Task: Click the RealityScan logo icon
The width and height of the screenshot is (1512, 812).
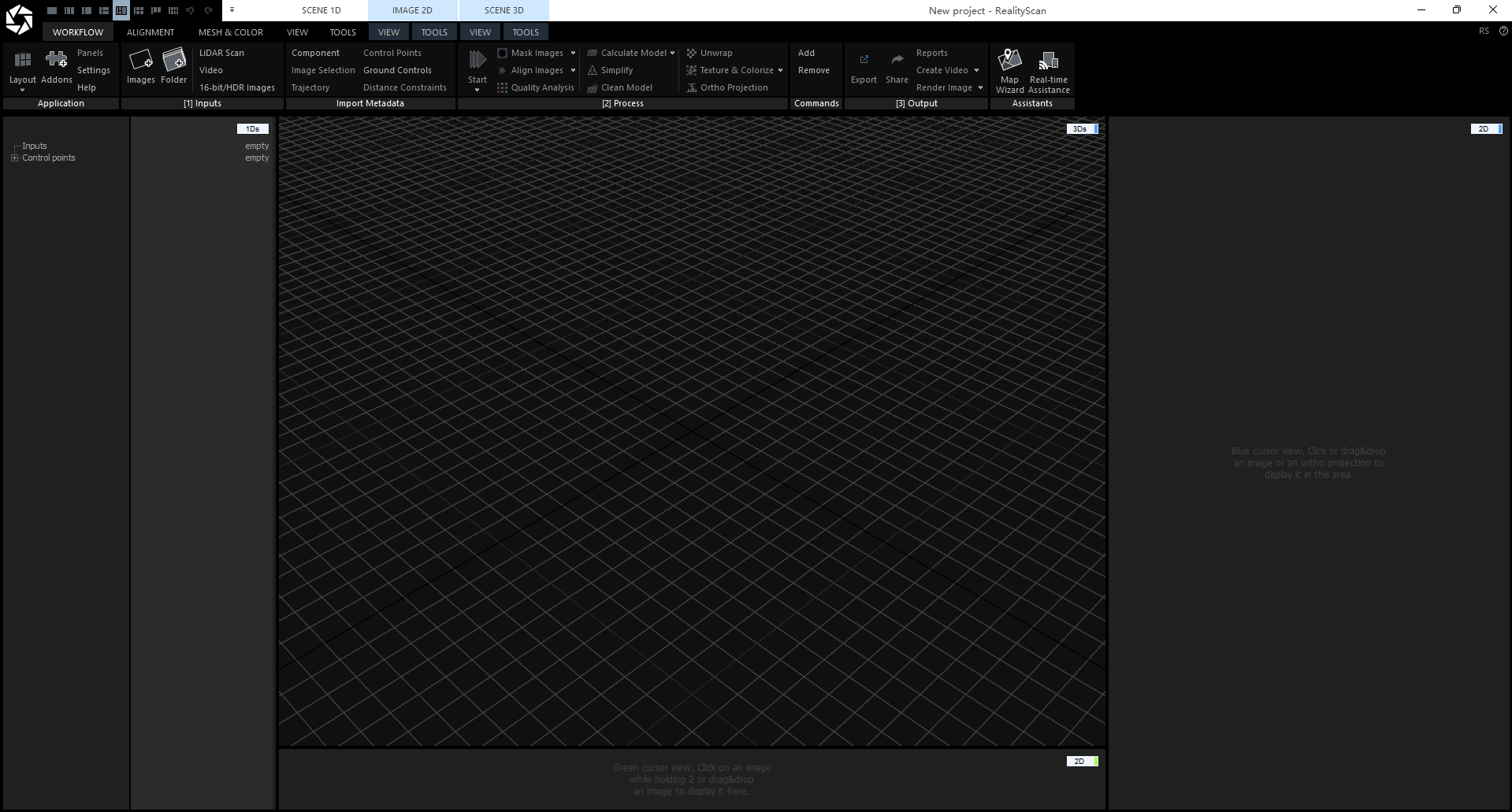Action: pyautogui.click(x=19, y=20)
